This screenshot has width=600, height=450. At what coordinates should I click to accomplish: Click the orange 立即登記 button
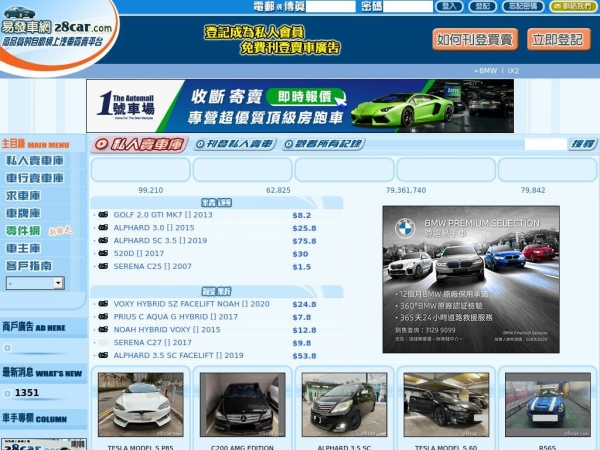[x=559, y=39]
